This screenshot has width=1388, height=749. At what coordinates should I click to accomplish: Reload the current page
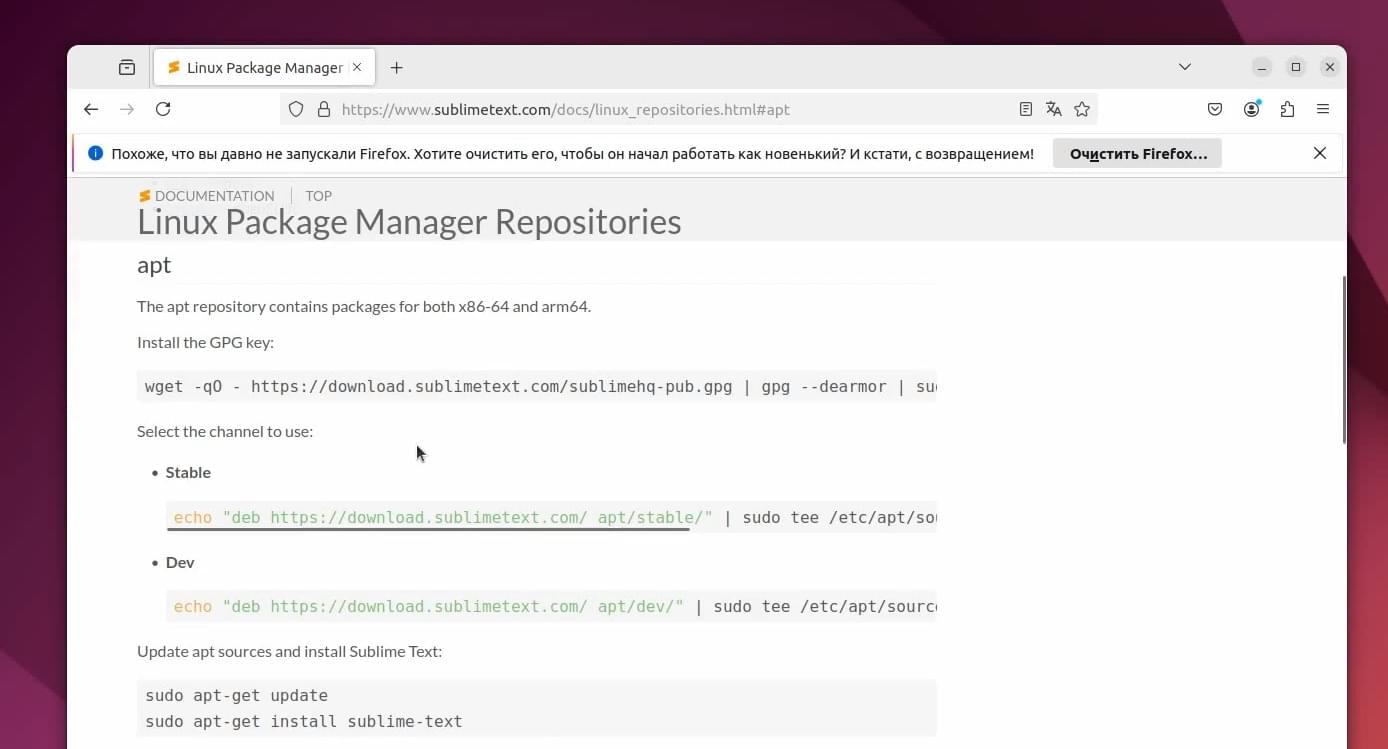163,109
